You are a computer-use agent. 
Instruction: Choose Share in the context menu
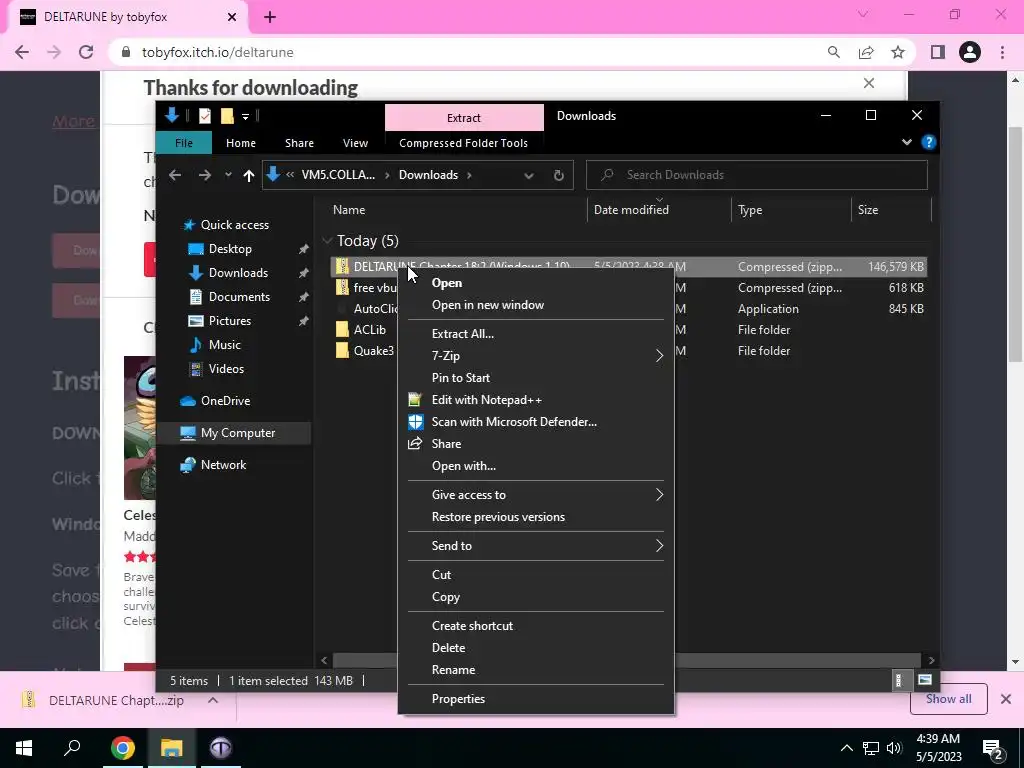pos(536,444)
